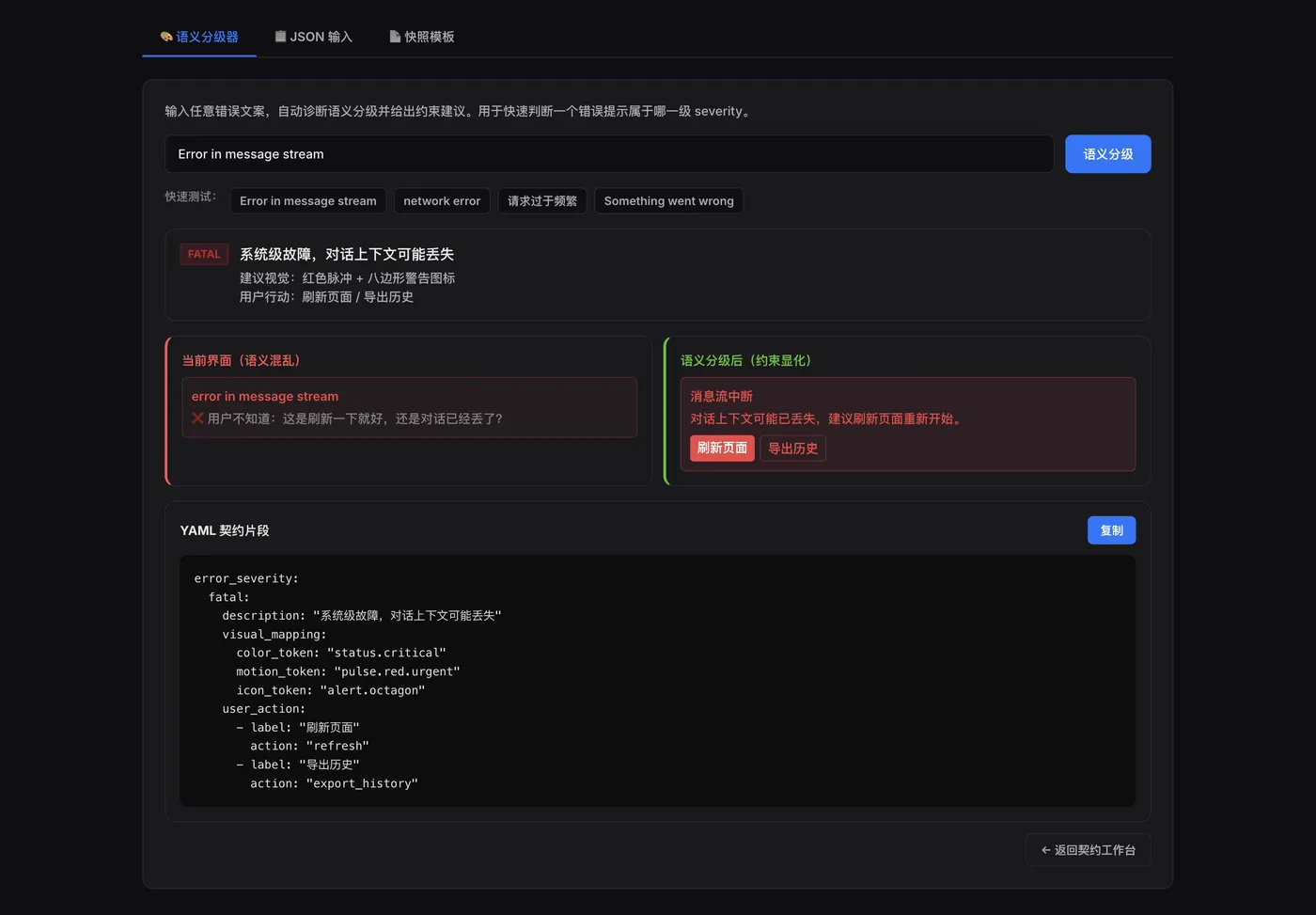The image size is (1316, 915).
Task: Select the '请求过于频繁' quick test chip
Action: (x=542, y=201)
